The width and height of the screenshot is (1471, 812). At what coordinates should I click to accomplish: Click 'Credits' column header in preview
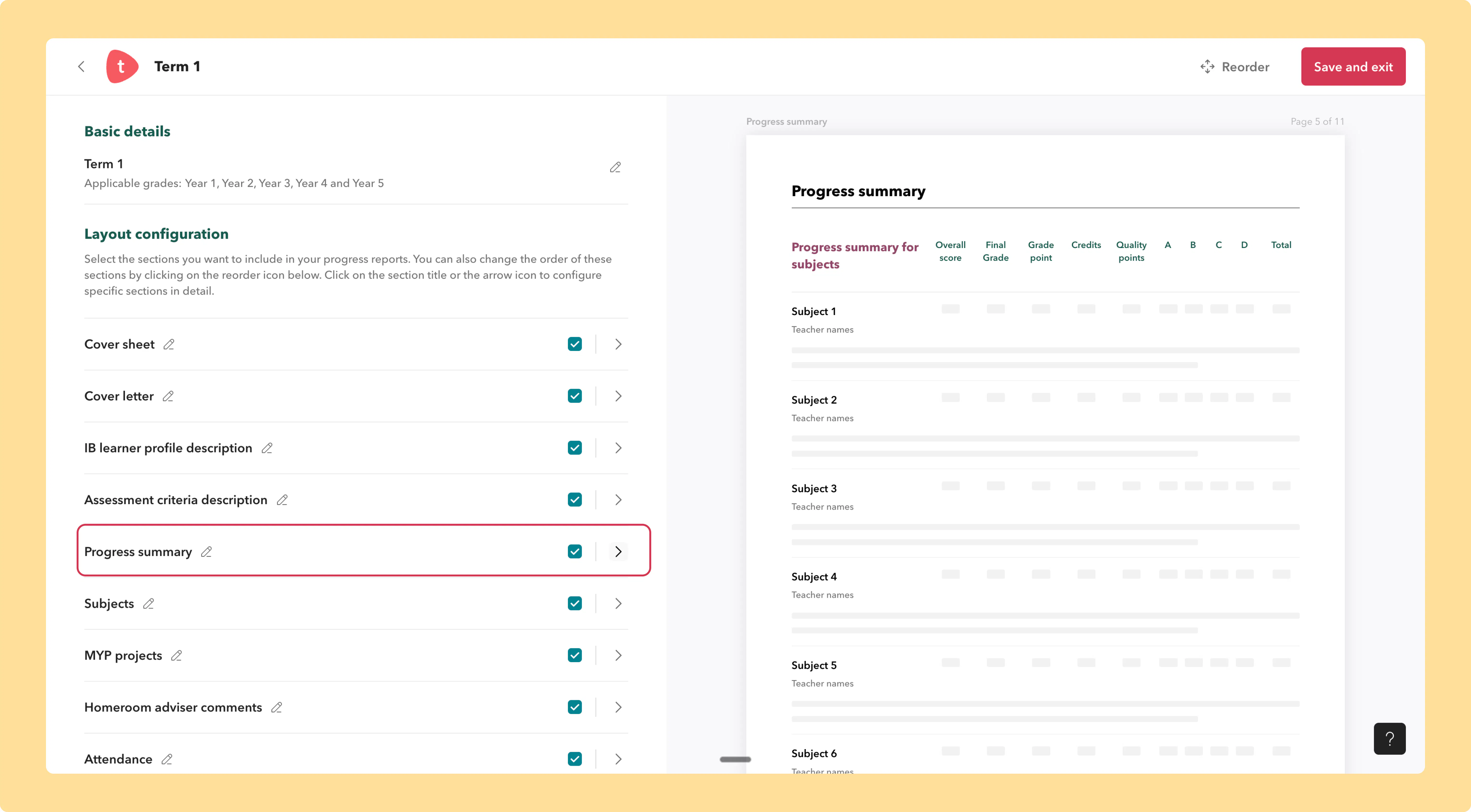coord(1086,245)
